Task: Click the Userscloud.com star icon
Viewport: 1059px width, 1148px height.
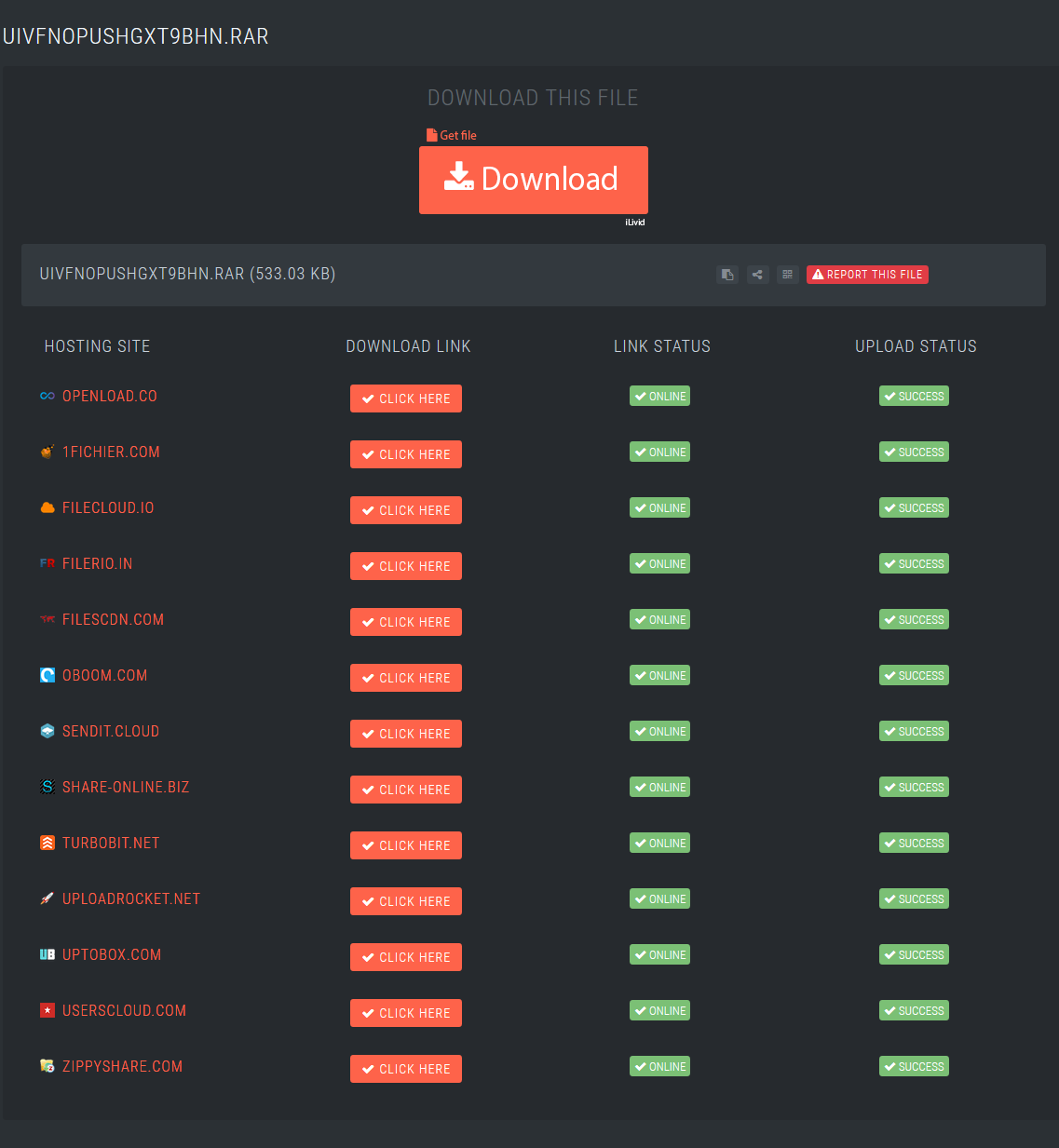Action: (48, 1010)
